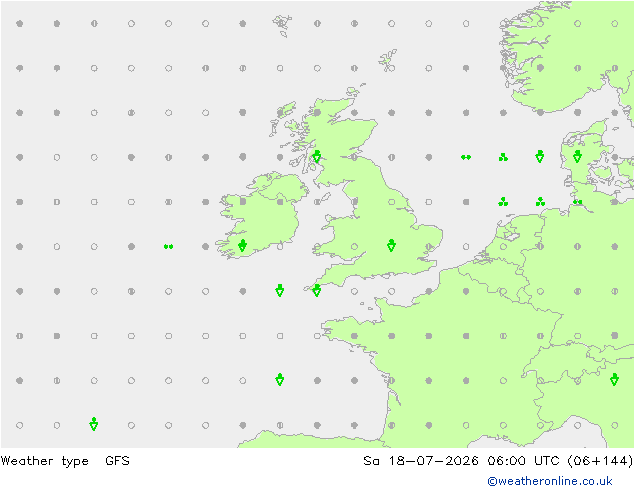Screen dimensions: 634x490
Task: Click the shower symbol in sea just west of Denmark
Action: pyautogui.click(x=540, y=156)
